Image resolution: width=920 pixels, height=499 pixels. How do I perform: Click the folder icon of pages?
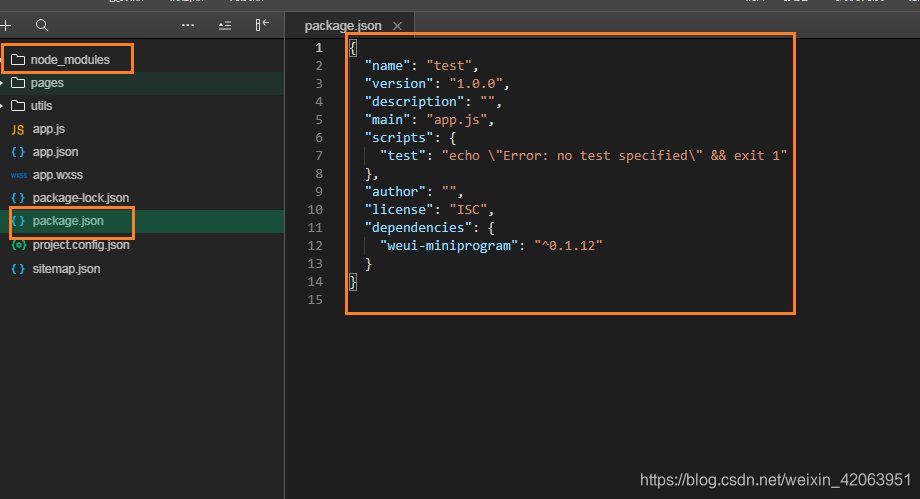pyautogui.click(x=18, y=83)
